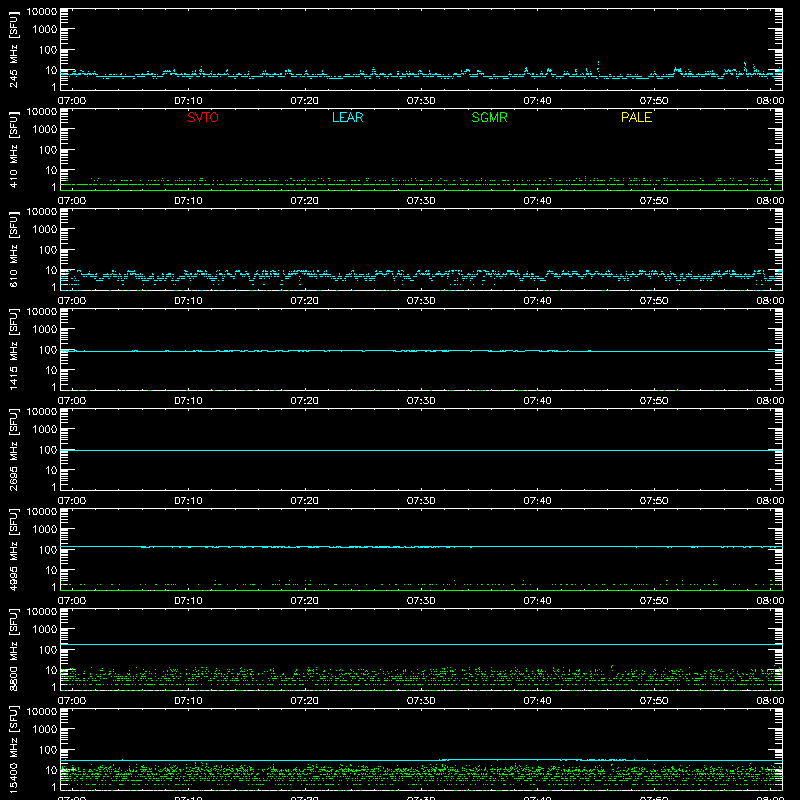Screen dimensions: 800x800
Task: Click 07:50 tick under the 610 MHz plot
Action: click(x=654, y=301)
